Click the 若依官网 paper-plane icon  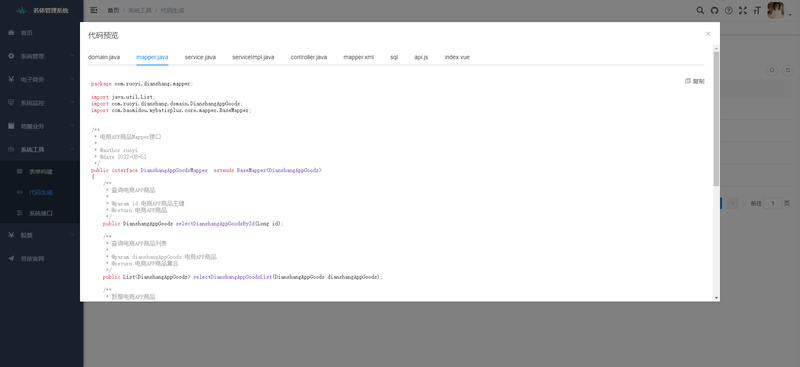11,258
